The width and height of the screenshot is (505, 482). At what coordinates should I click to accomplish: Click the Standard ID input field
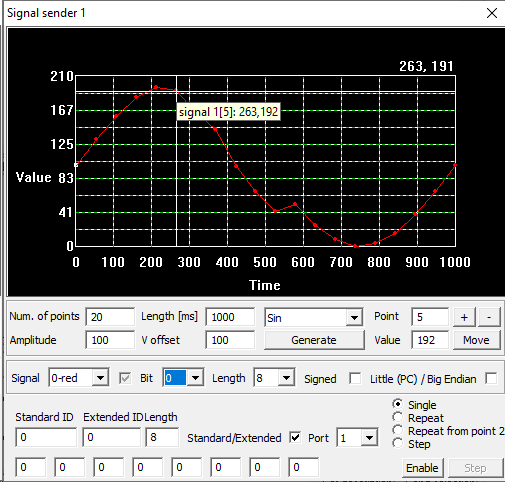point(46,437)
